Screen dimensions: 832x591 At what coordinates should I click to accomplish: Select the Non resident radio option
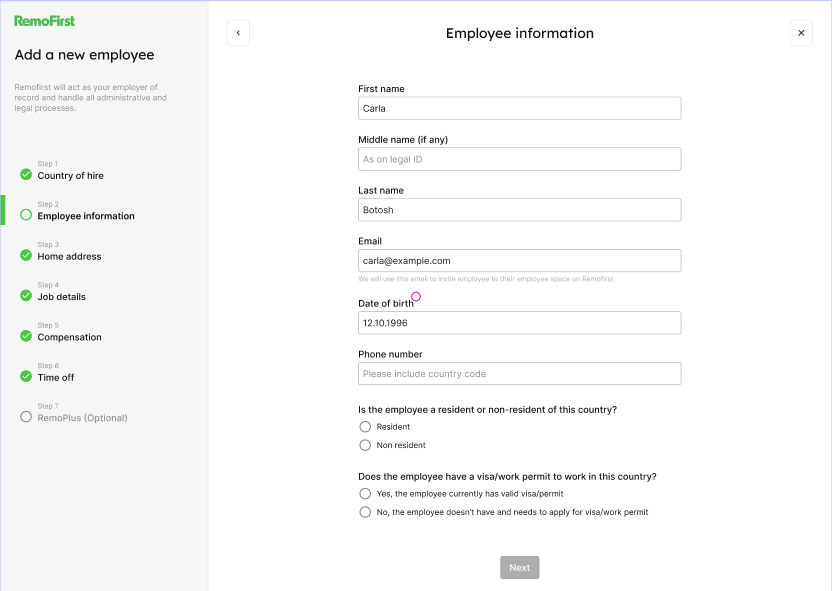[x=365, y=445]
